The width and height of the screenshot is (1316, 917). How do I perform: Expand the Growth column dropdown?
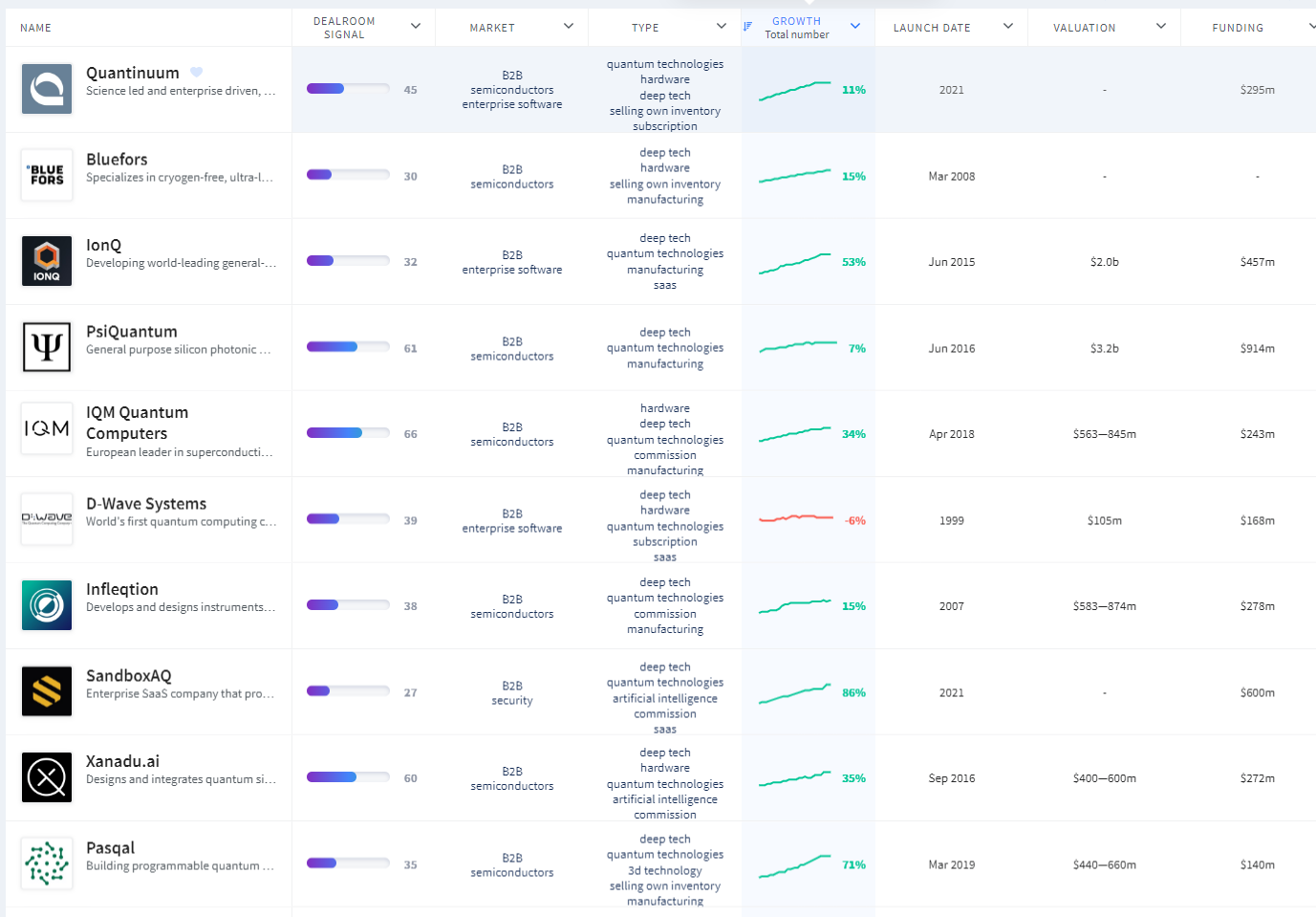(855, 27)
